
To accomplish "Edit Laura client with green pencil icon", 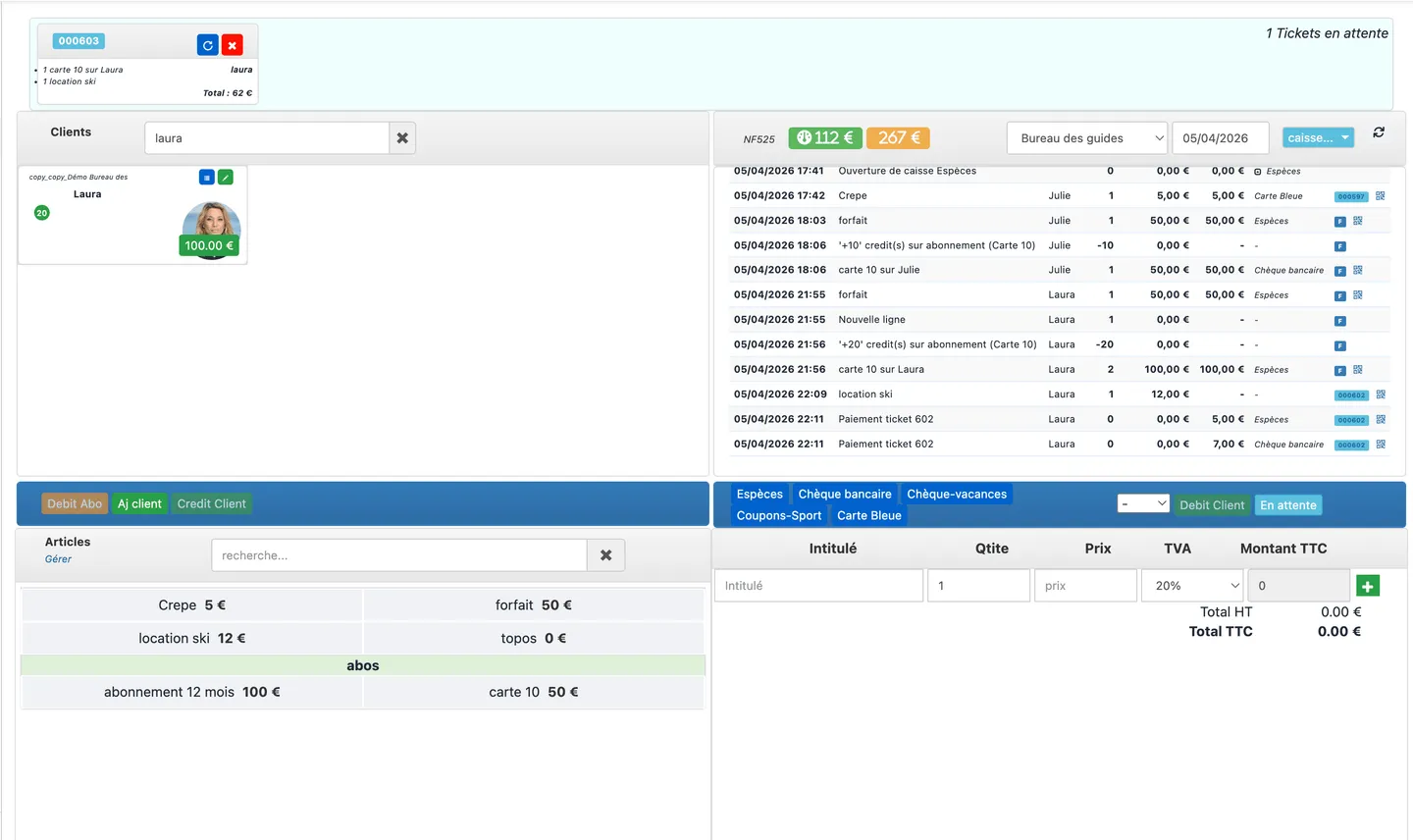I will click(226, 178).
